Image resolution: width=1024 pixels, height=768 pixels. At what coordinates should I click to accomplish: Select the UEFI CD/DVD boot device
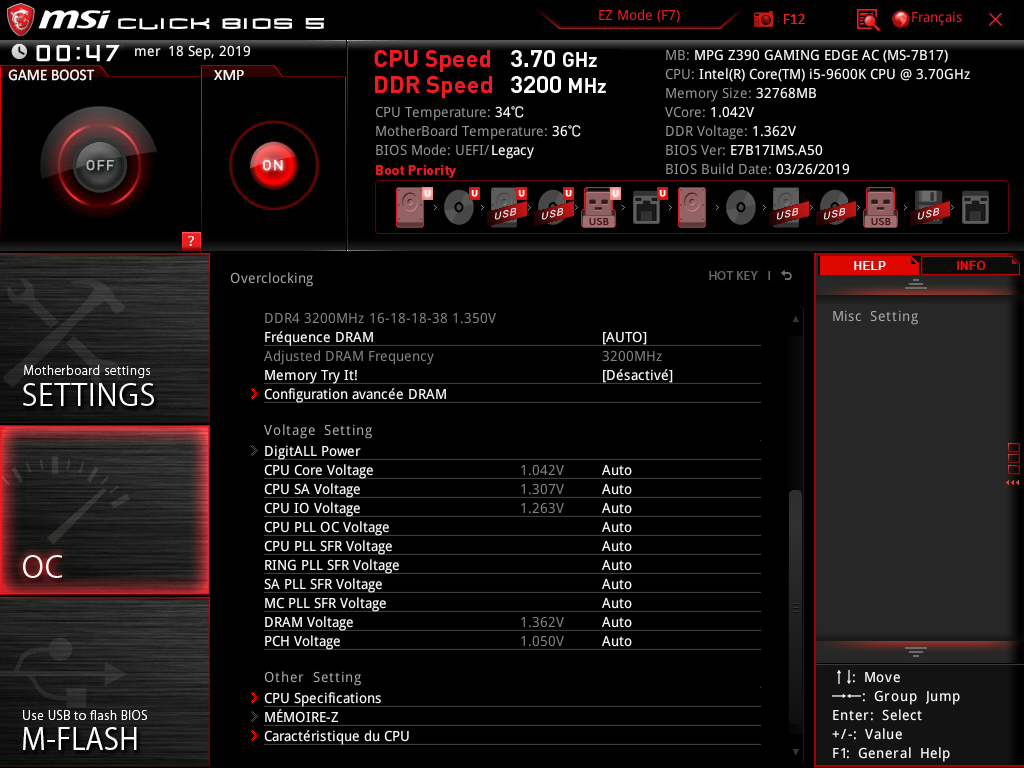[459, 207]
